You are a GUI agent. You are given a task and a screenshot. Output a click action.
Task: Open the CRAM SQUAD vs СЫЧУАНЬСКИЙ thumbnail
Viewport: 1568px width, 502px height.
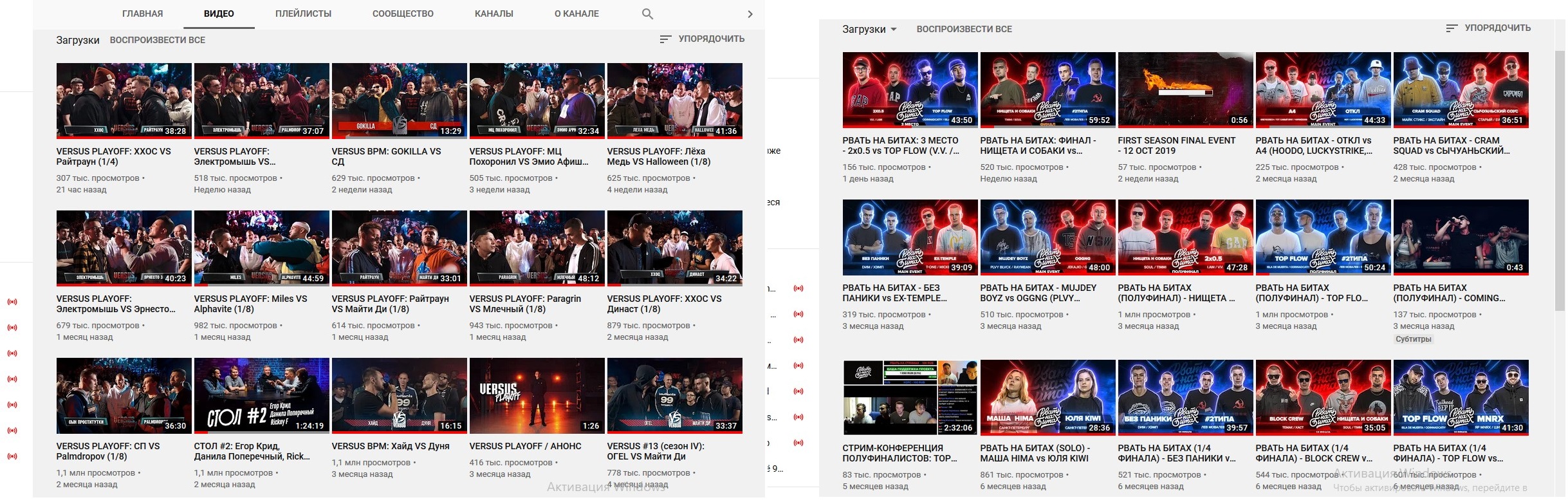tap(1461, 89)
